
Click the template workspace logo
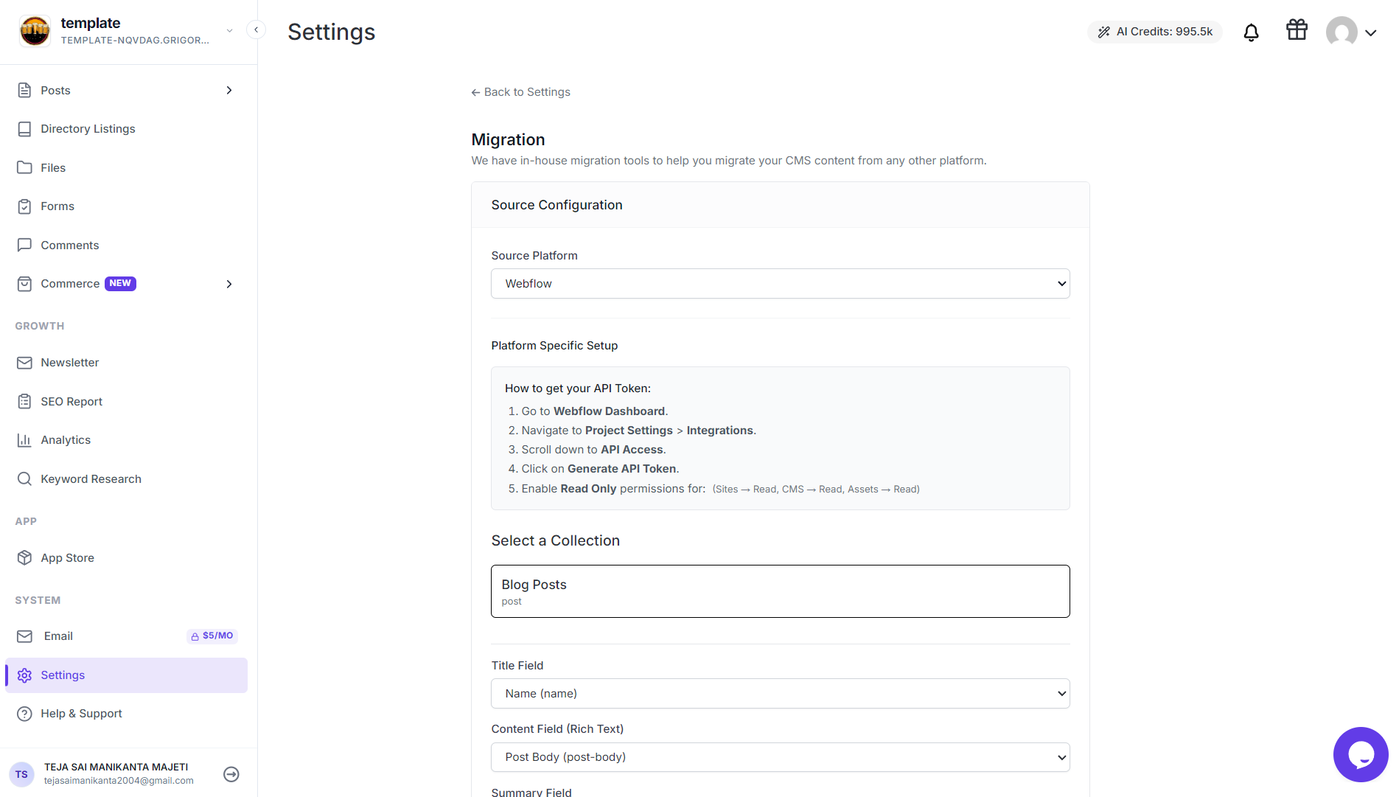coord(35,31)
